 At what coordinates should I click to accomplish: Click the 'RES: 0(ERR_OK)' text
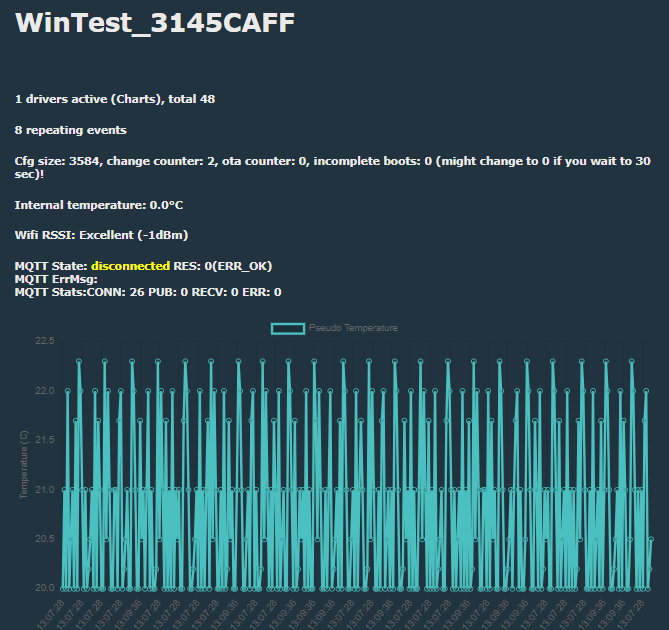[x=223, y=266]
